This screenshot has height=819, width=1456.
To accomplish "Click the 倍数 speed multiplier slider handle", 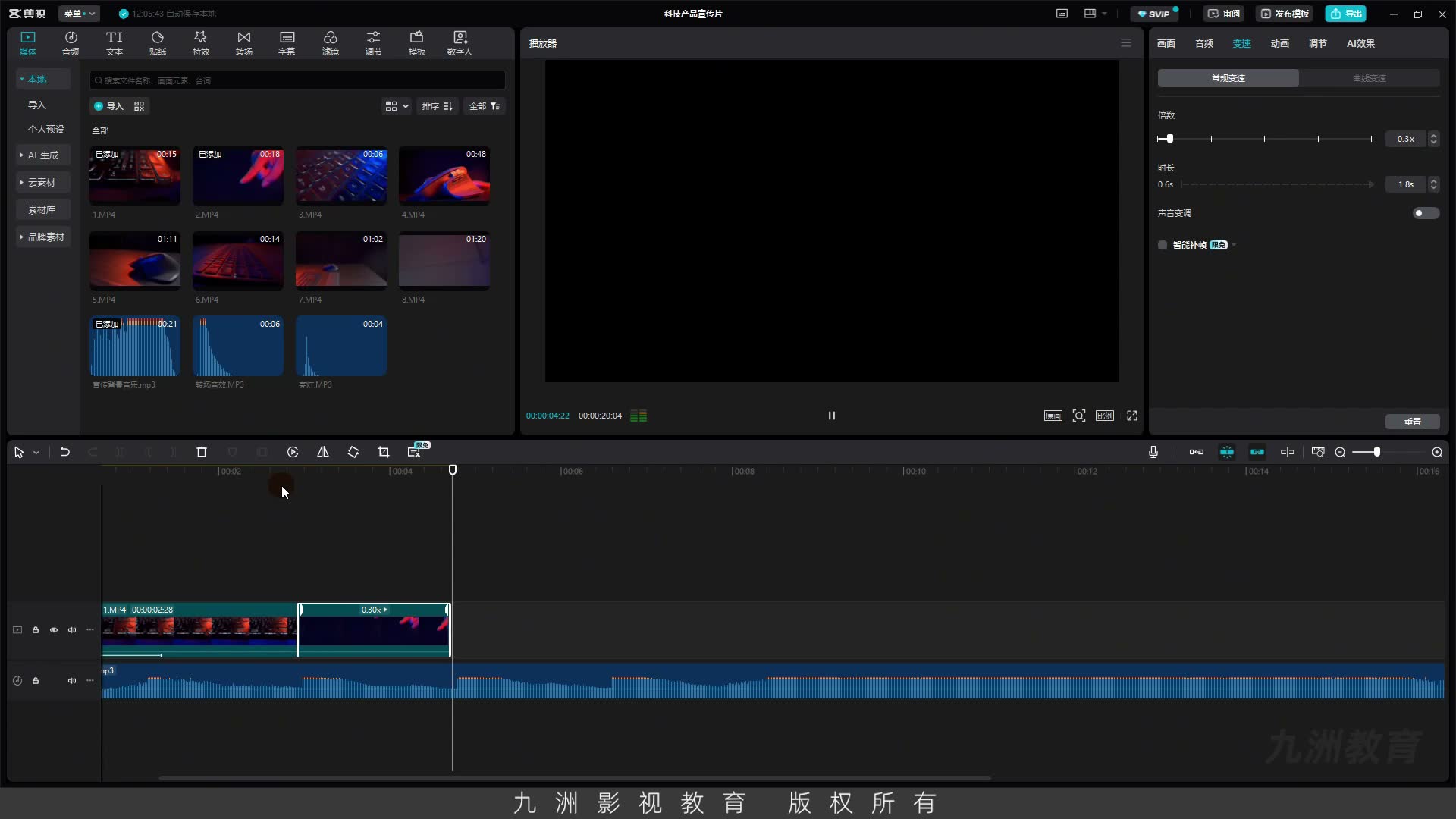I will pyautogui.click(x=1169, y=139).
